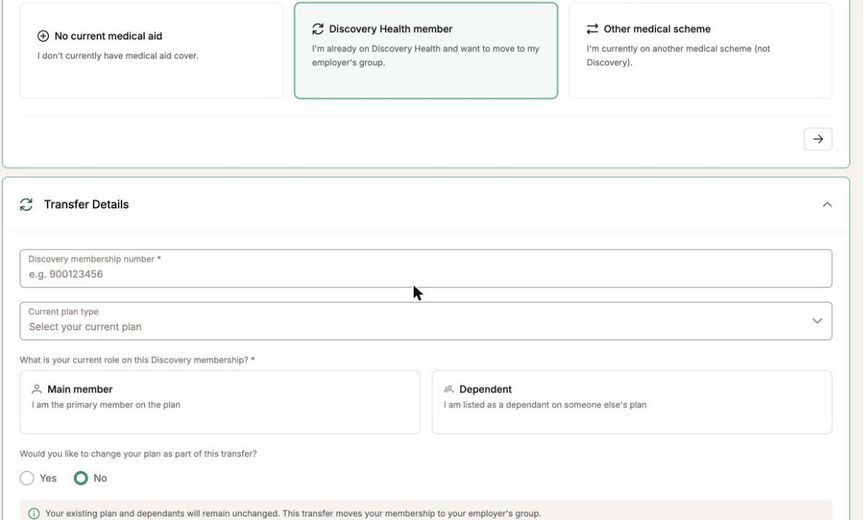Focus the Discovery membership number field

[x=426, y=268]
